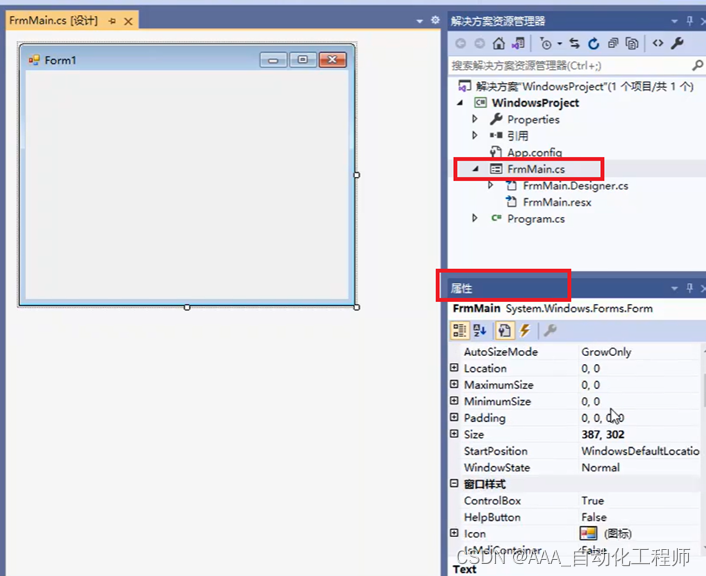The height and width of the screenshot is (576, 706).
Task: Pin the Properties panel with pushpin
Action: pos(688,289)
